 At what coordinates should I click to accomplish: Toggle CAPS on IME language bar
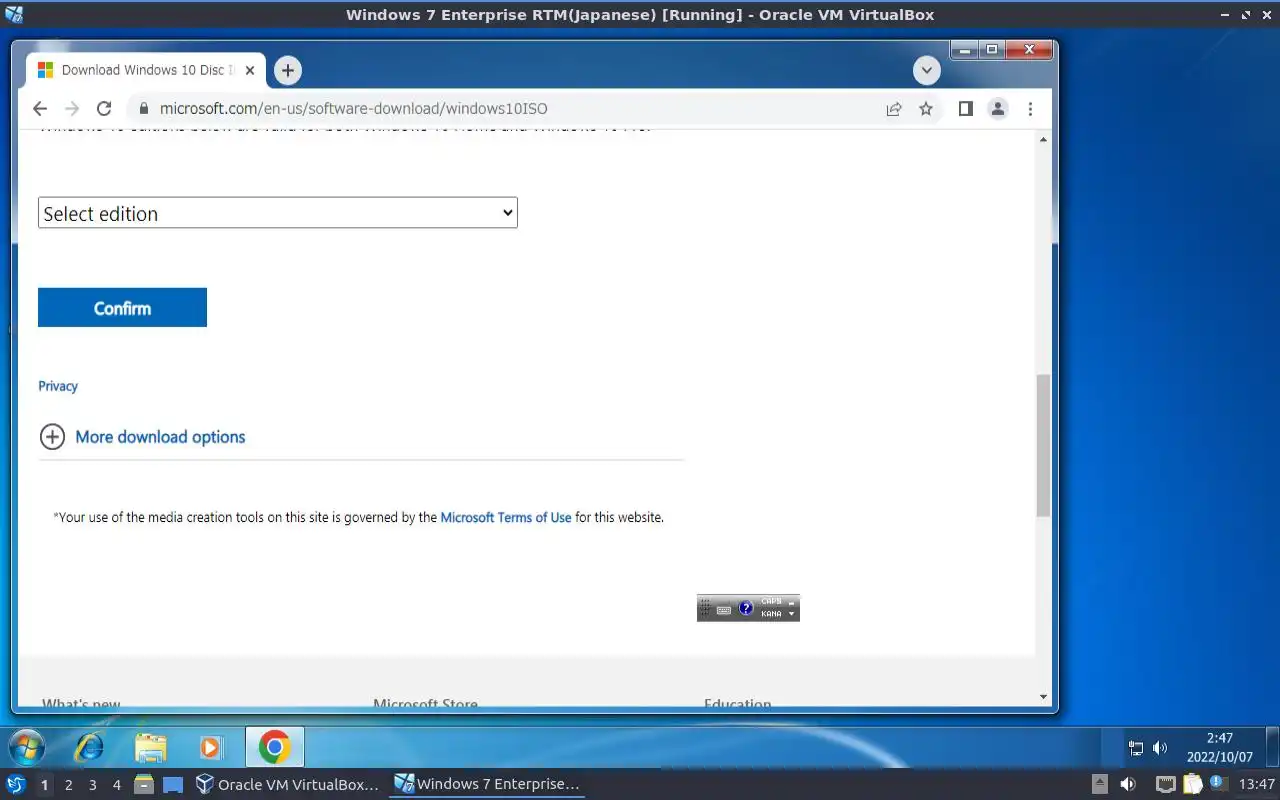pyautogui.click(x=771, y=602)
